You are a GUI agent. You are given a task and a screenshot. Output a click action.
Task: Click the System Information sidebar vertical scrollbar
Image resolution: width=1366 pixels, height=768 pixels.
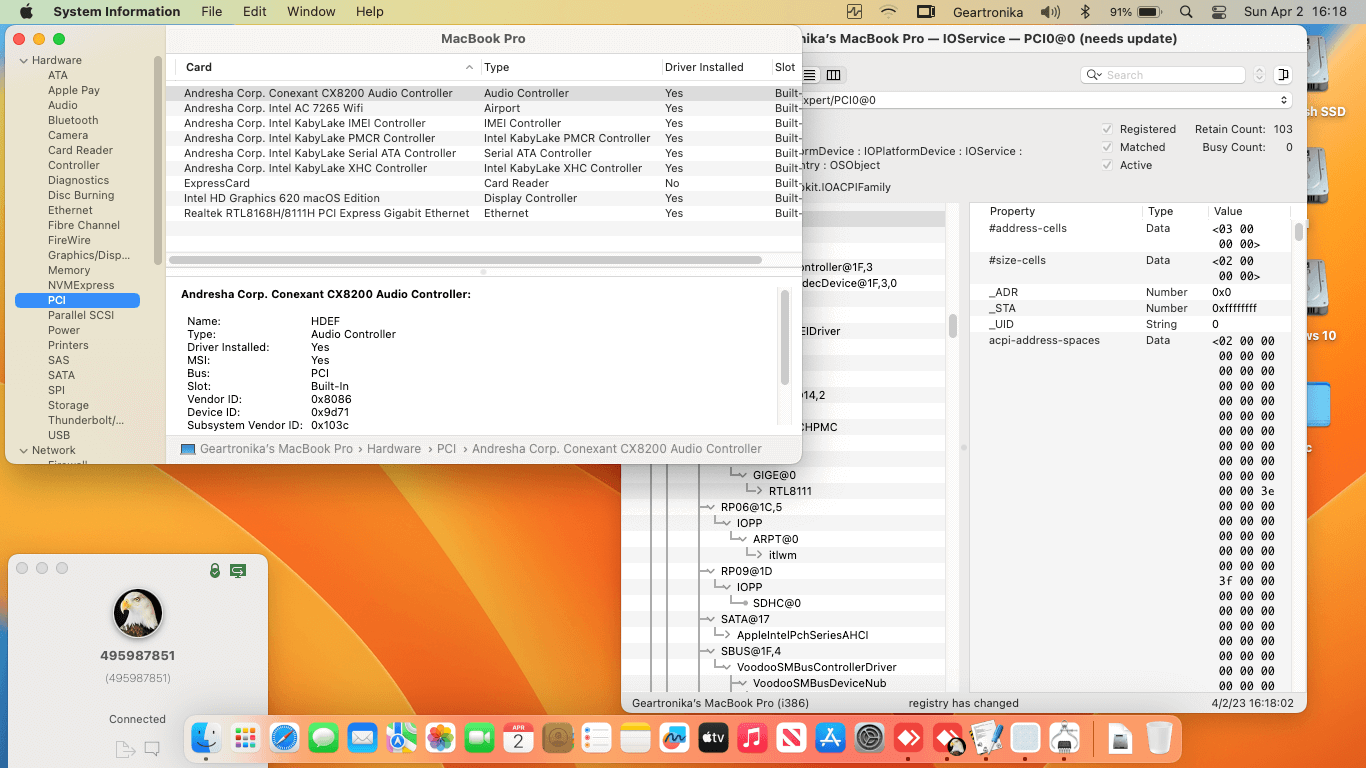point(158,160)
